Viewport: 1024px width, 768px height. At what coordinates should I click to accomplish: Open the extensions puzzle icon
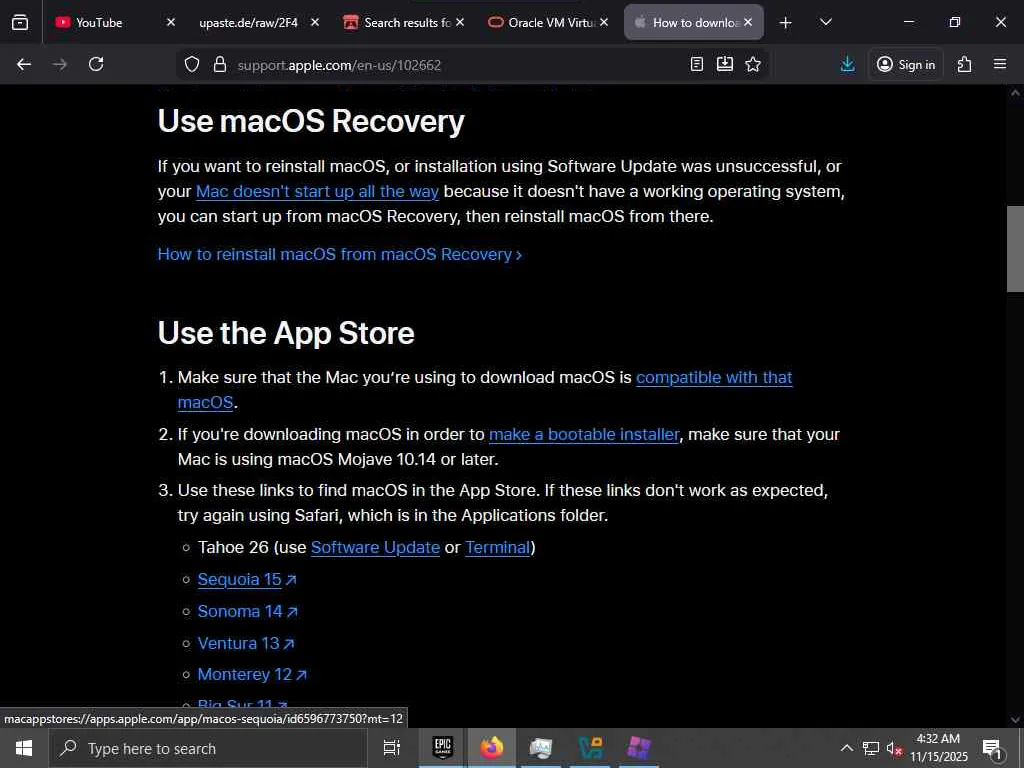tap(965, 64)
